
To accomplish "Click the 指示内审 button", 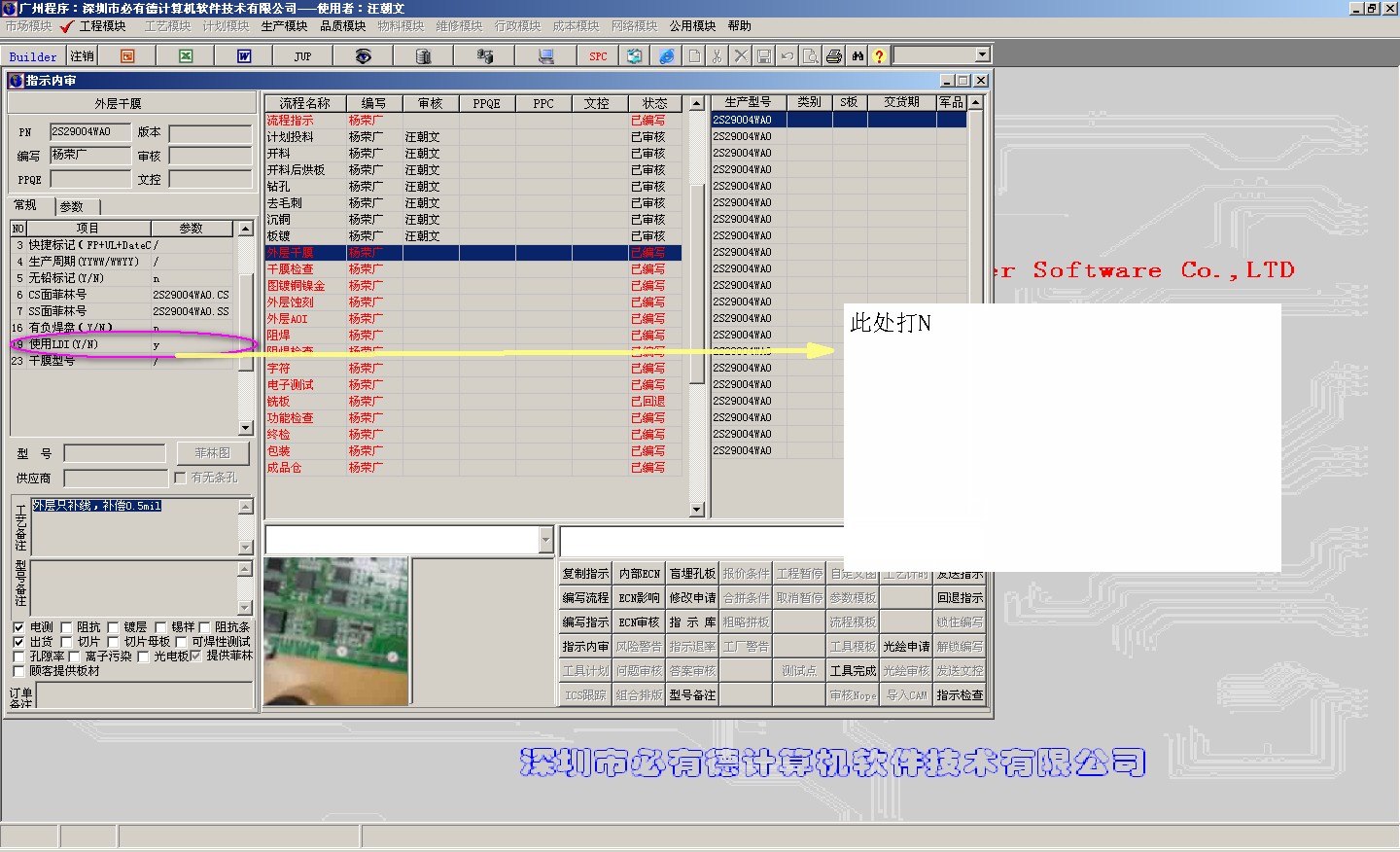I will coord(585,647).
